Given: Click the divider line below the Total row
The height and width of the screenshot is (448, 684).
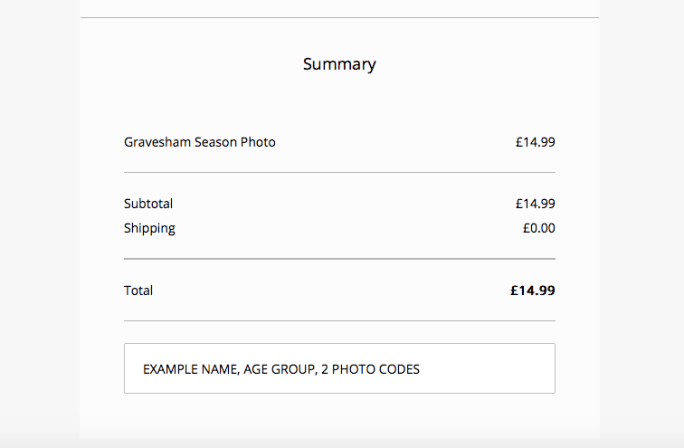Looking at the screenshot, I should [339, 321].
